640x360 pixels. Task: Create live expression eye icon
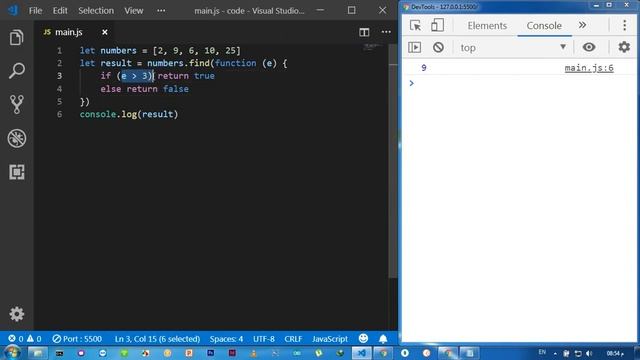pos(589,47)
